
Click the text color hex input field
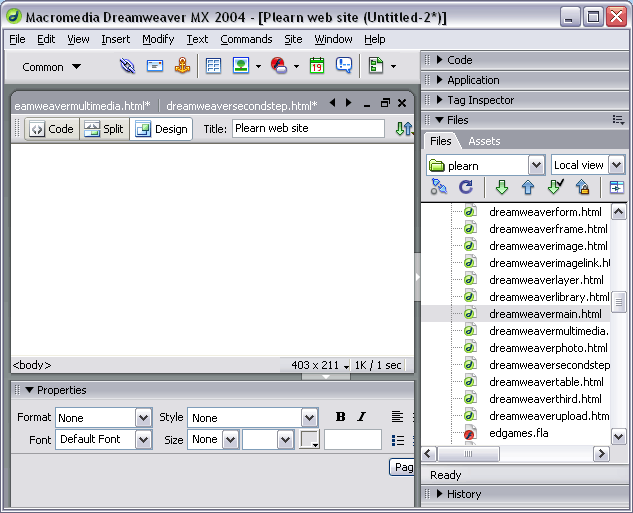click(x=353, y=440)
